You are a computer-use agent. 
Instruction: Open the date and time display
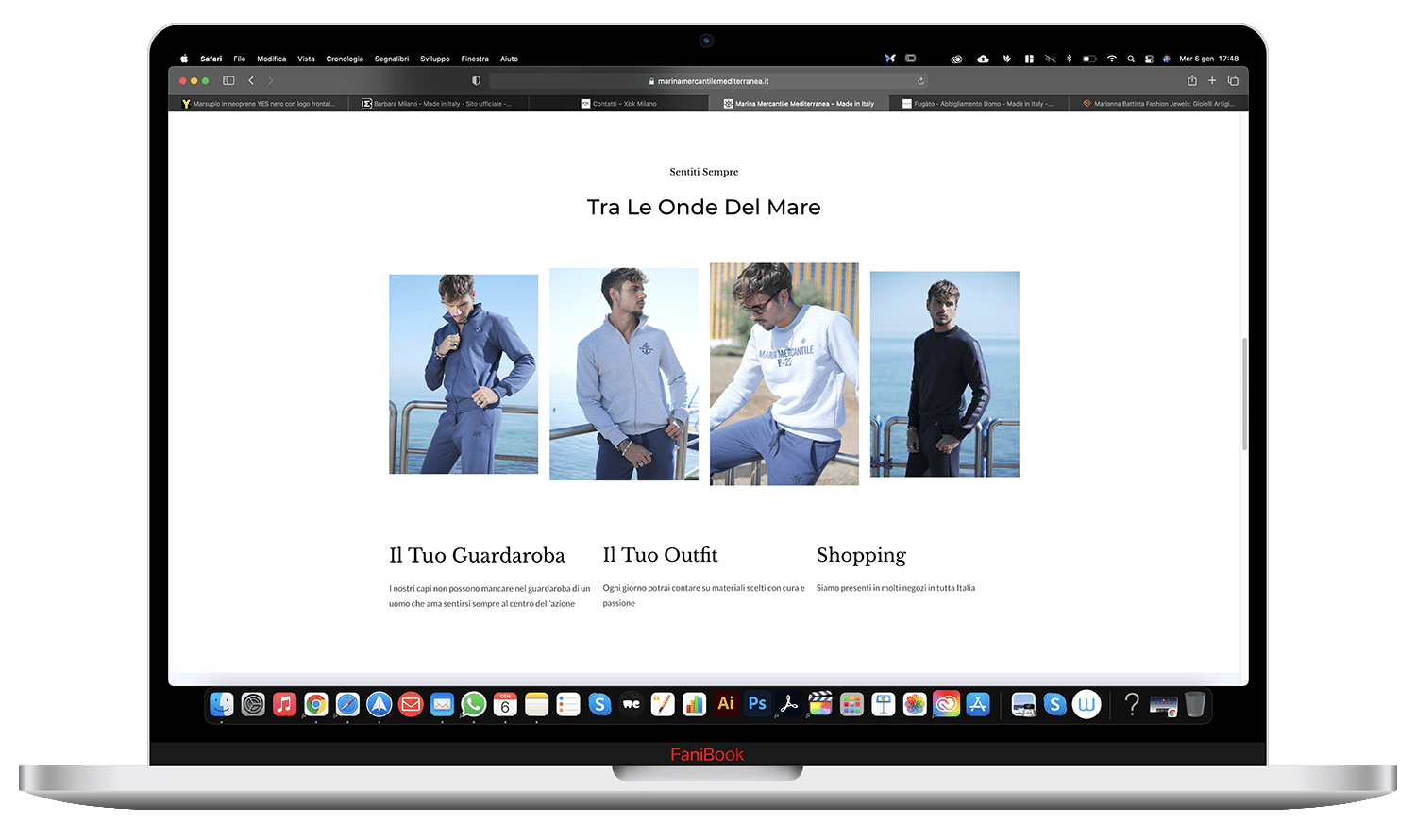click(1209, 59)
